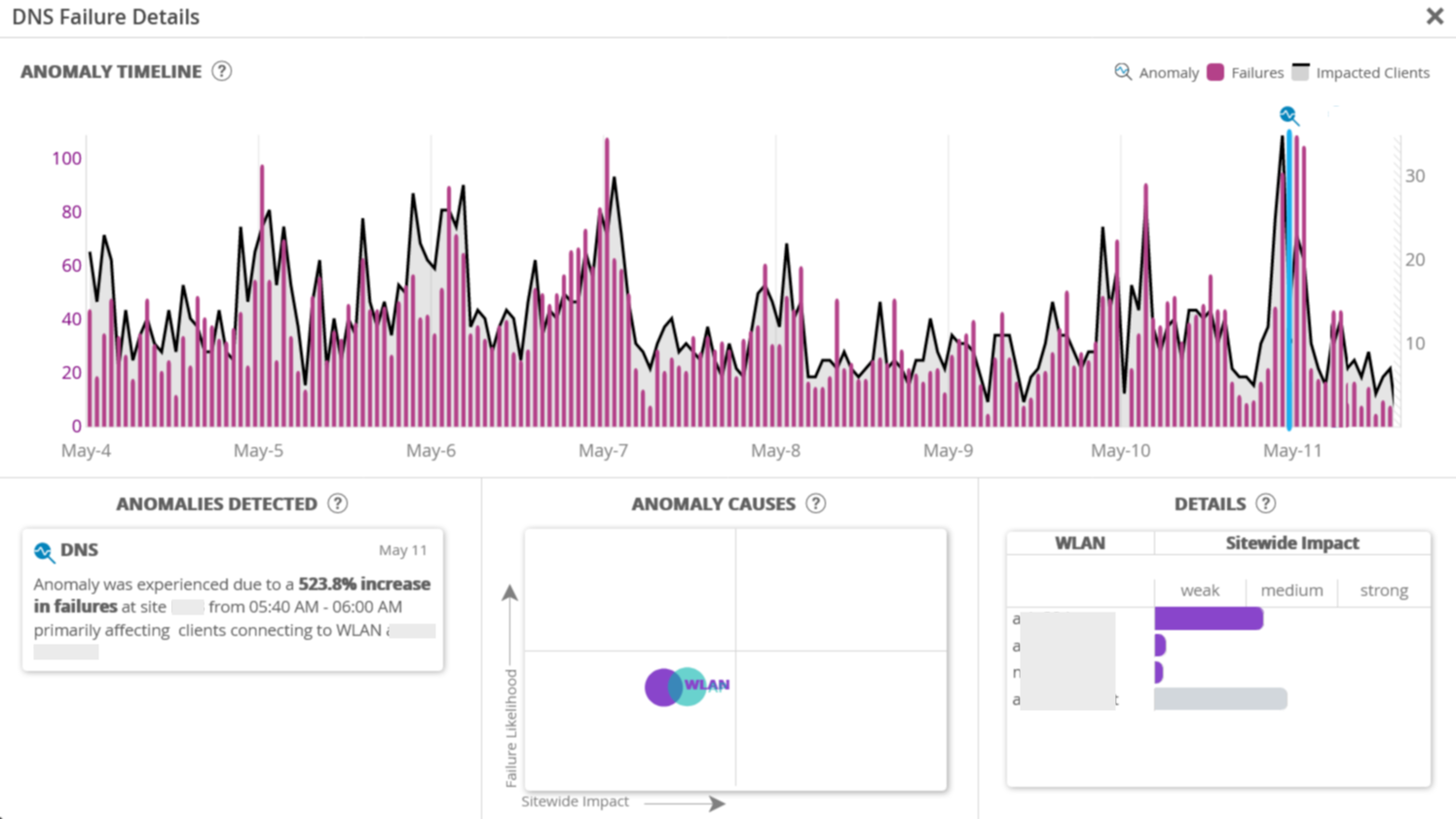Open the help icon next to Anomaly Causes
This screenshot has width=1456, height=819.
point(816,503)
